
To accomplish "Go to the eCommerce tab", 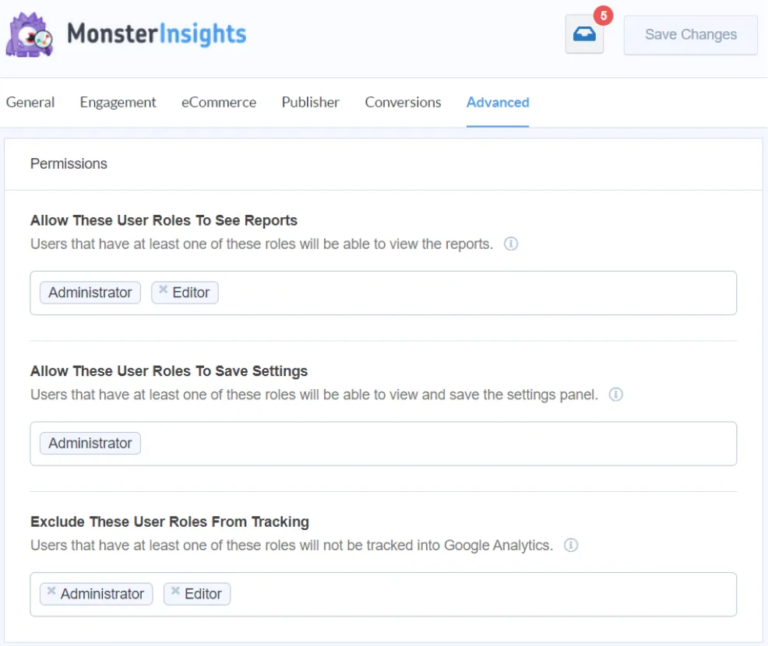I will coord(219,102).
